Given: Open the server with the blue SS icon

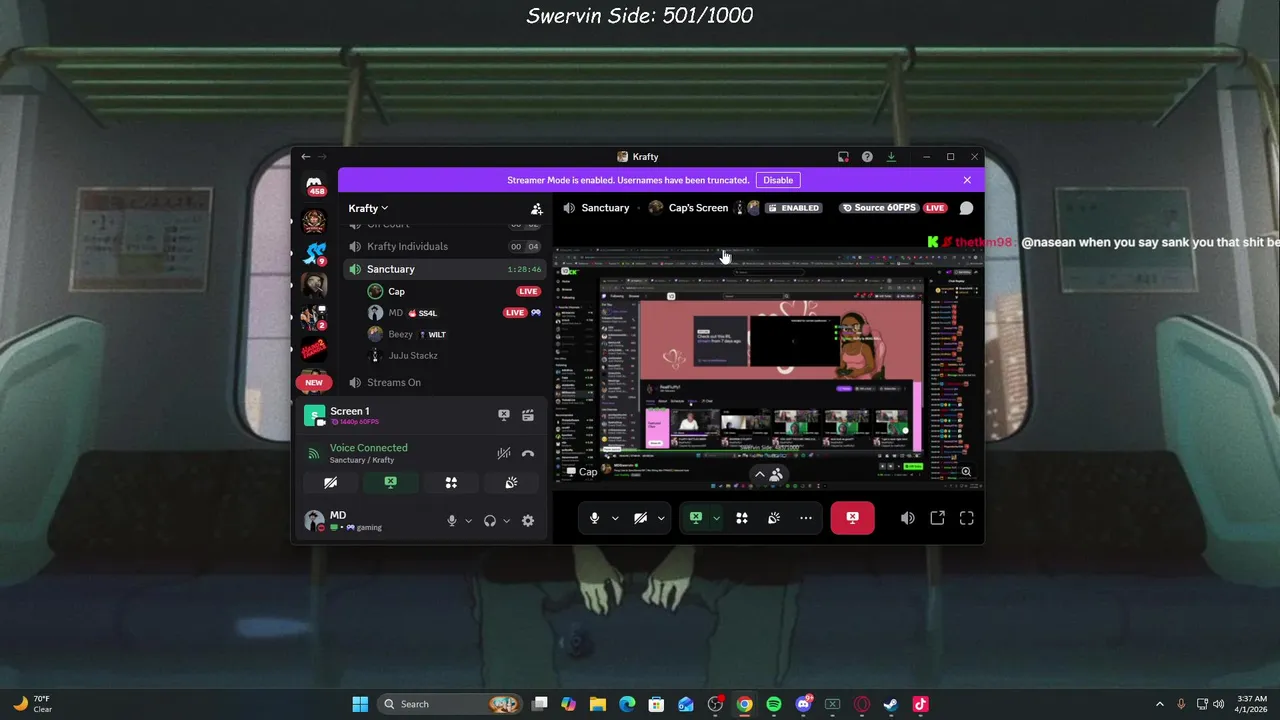Looking at the screenshot, I should coord(315,253).
